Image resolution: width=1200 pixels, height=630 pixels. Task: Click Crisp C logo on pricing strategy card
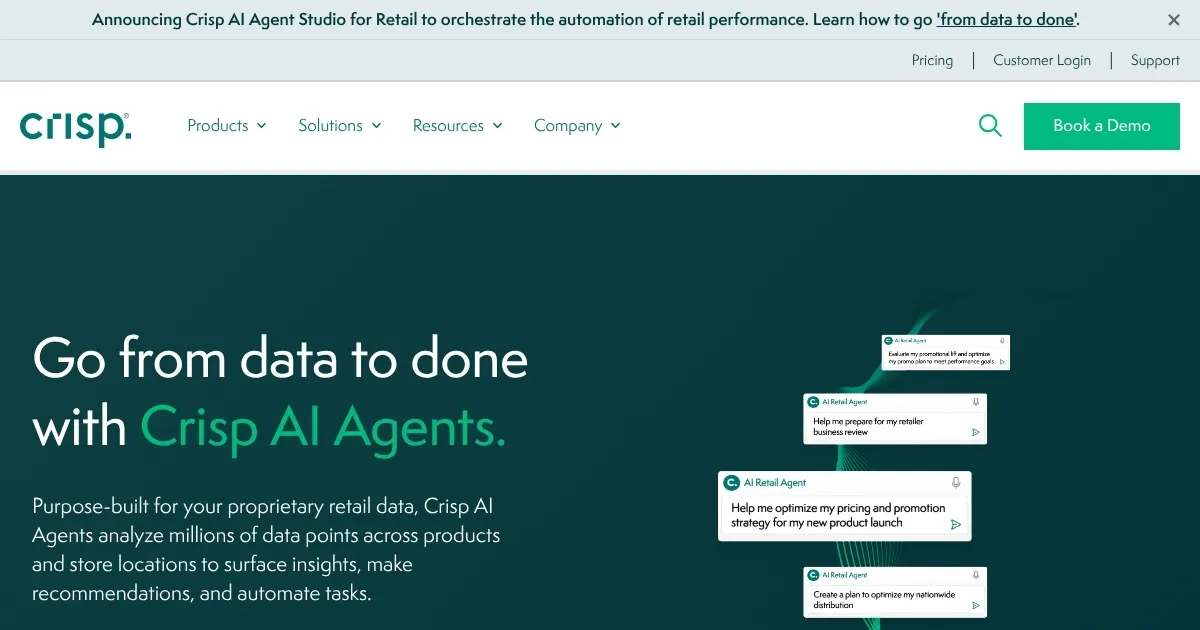pos(732,482)
